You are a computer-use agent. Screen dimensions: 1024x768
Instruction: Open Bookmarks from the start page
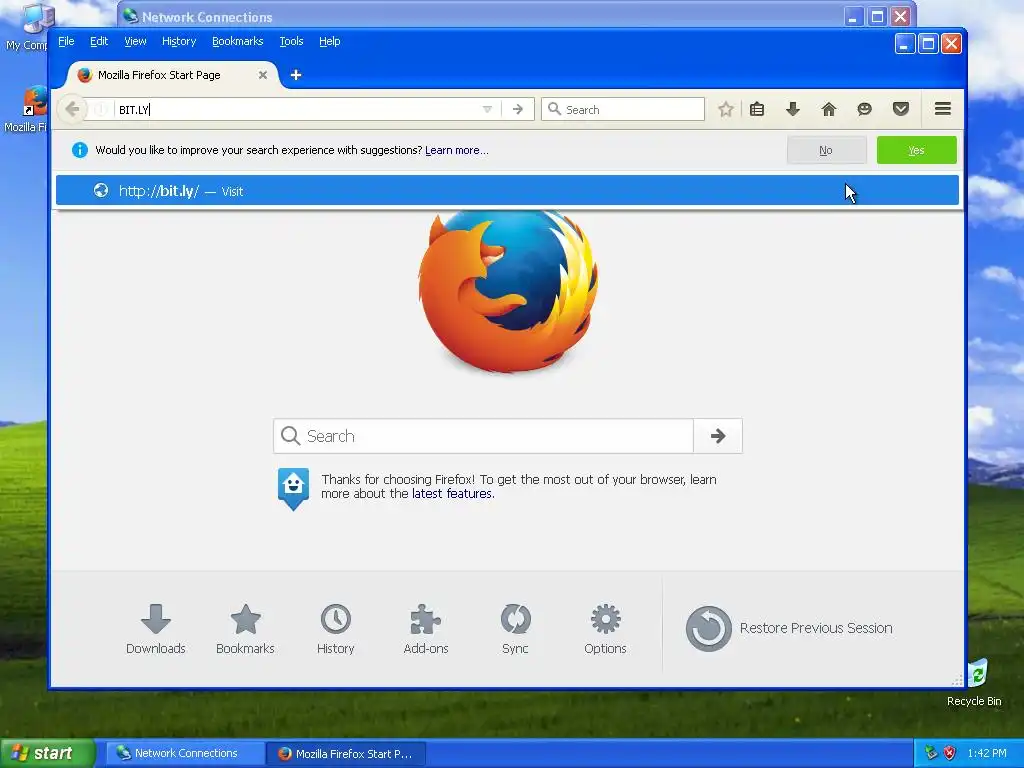click(x=246, y=629)
